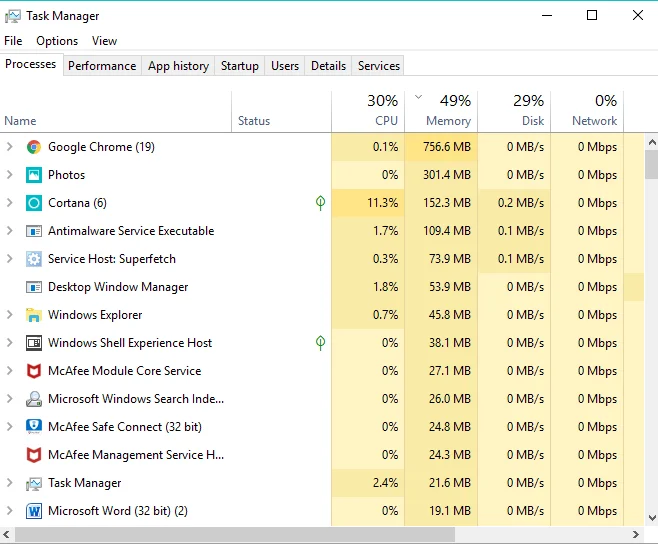Click the leaf status icon for Windows Shell Experience Host

click(x=320, y=343)
